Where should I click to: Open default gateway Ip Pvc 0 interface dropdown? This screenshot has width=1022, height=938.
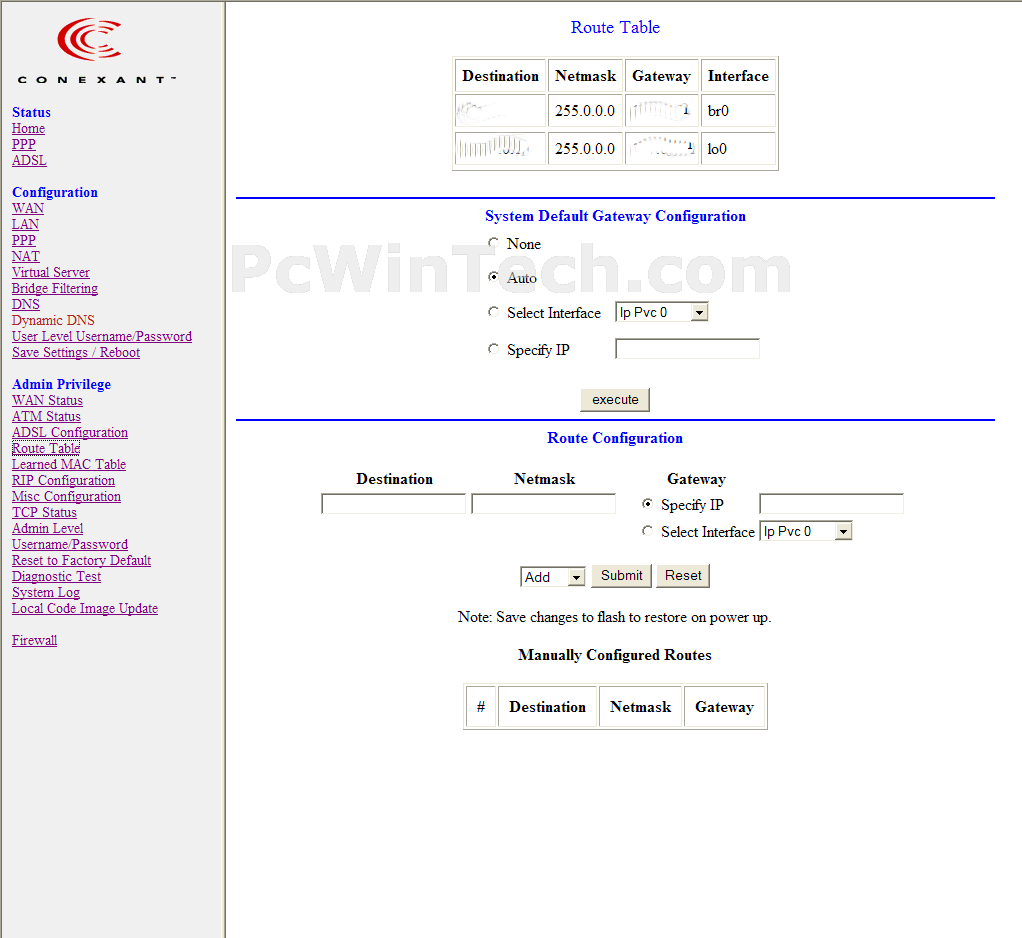(662, 312)
